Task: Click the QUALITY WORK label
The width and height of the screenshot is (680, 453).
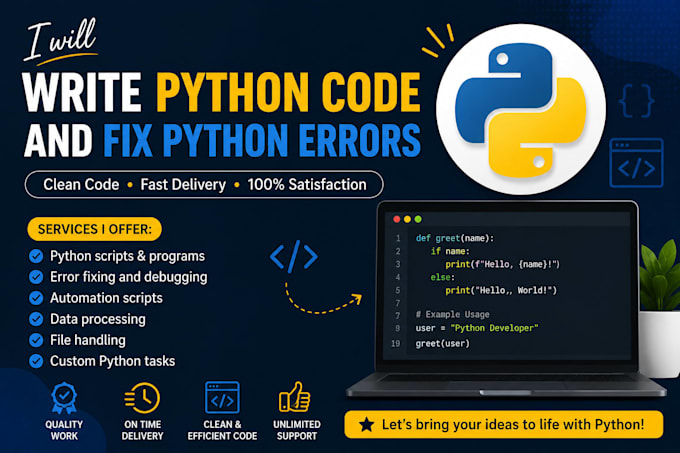Action: point(64,430)
